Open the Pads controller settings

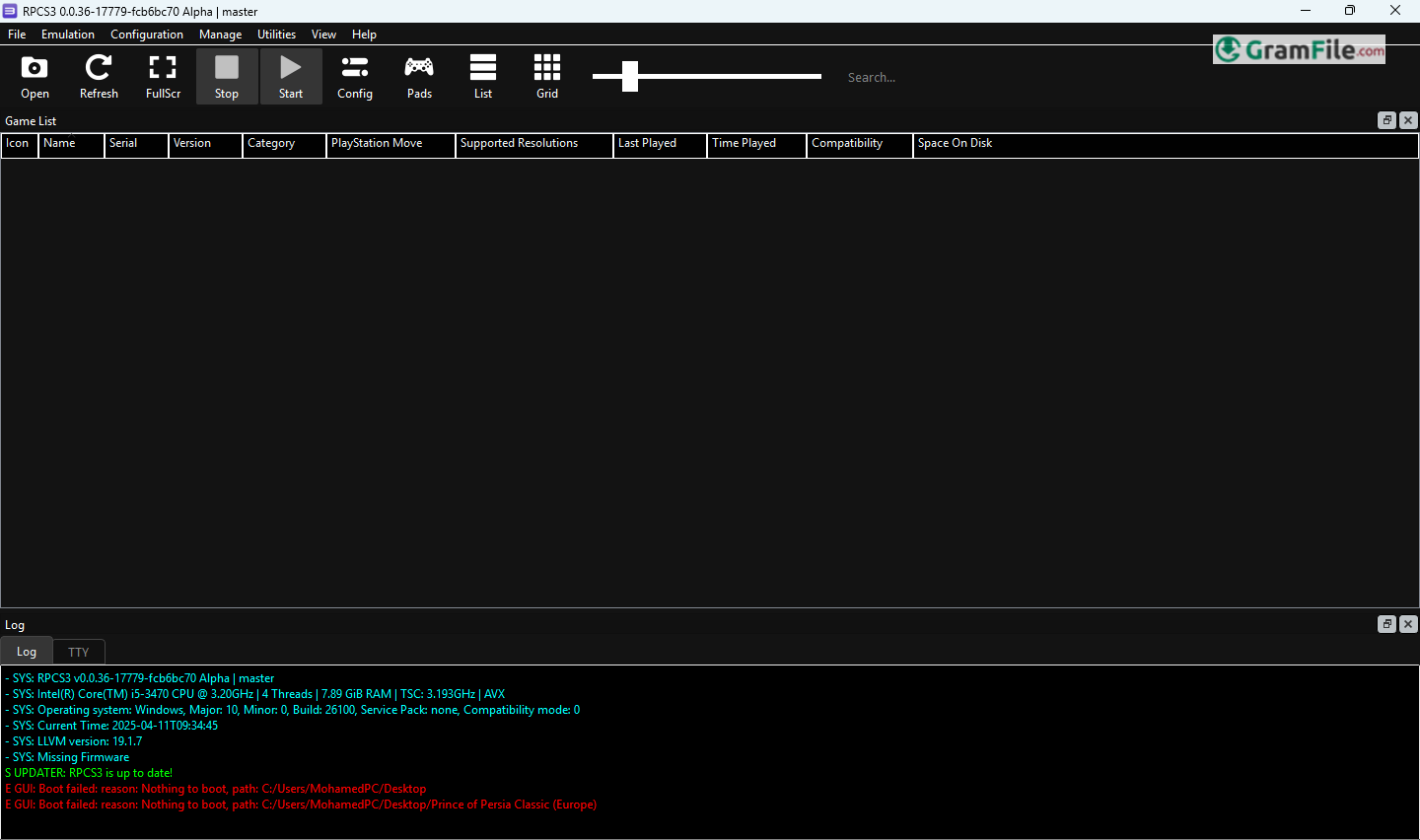(x=419, y=77)
